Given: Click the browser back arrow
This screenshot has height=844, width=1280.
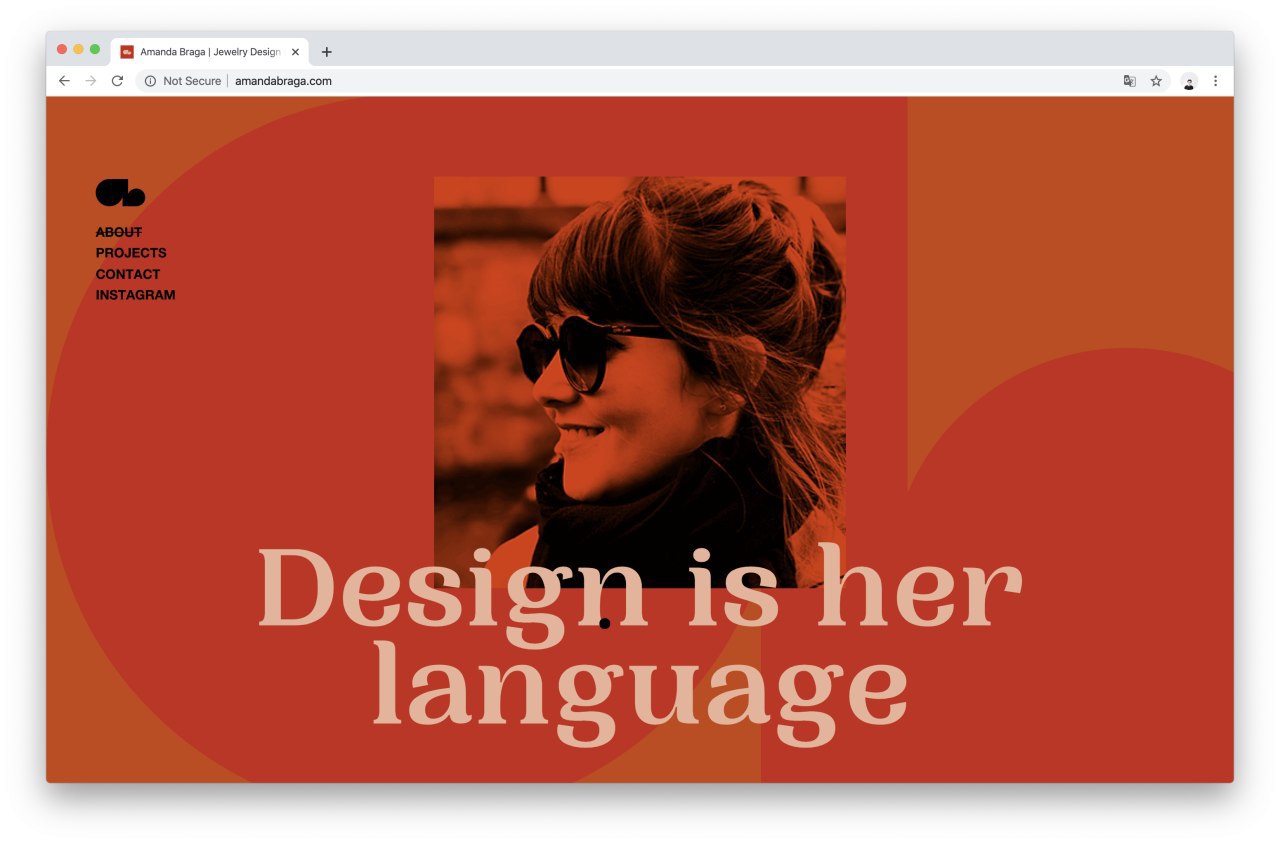Looking at the screenshot, I should (64, 81).
